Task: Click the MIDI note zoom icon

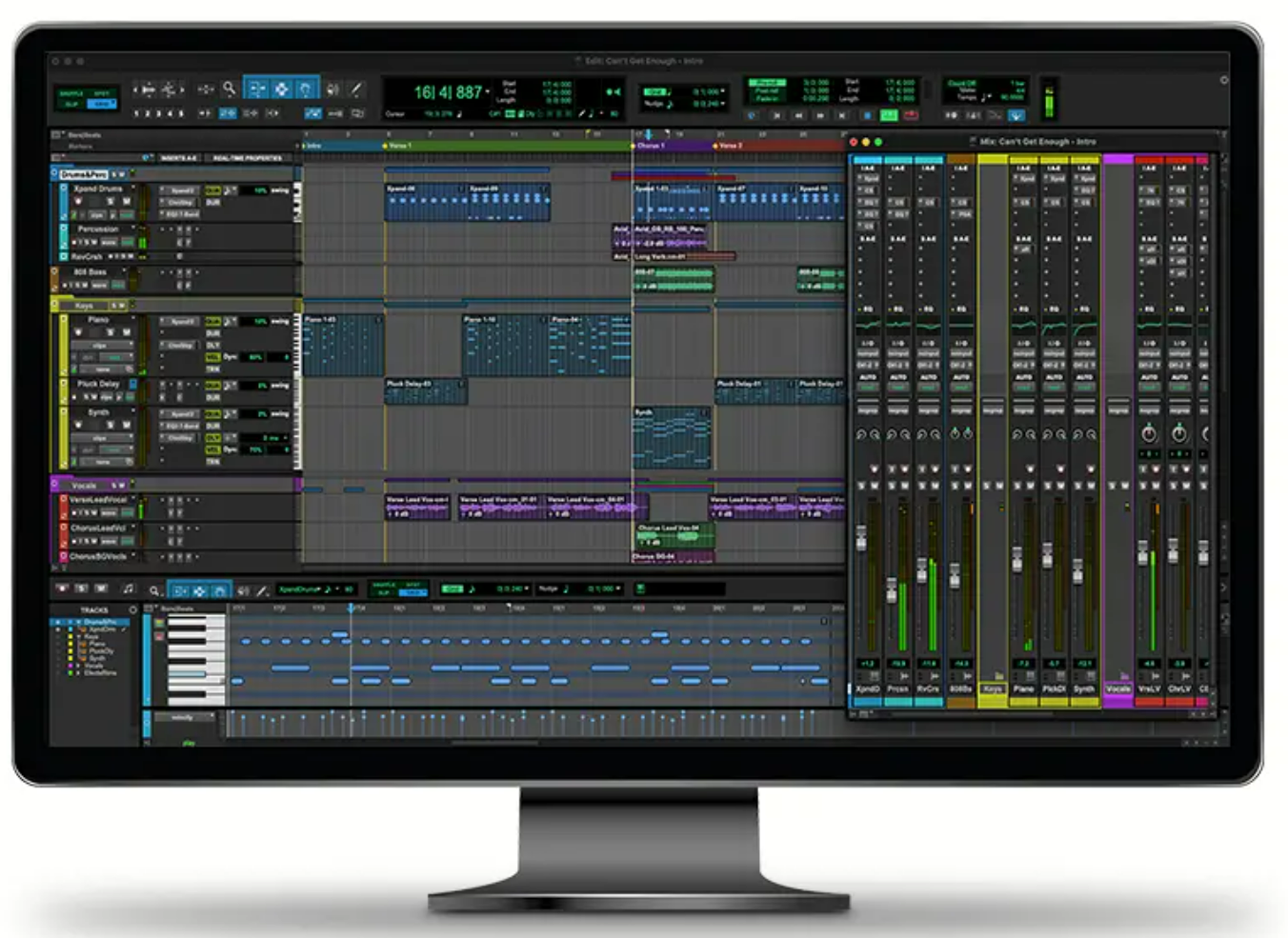Action: [169, 89]
